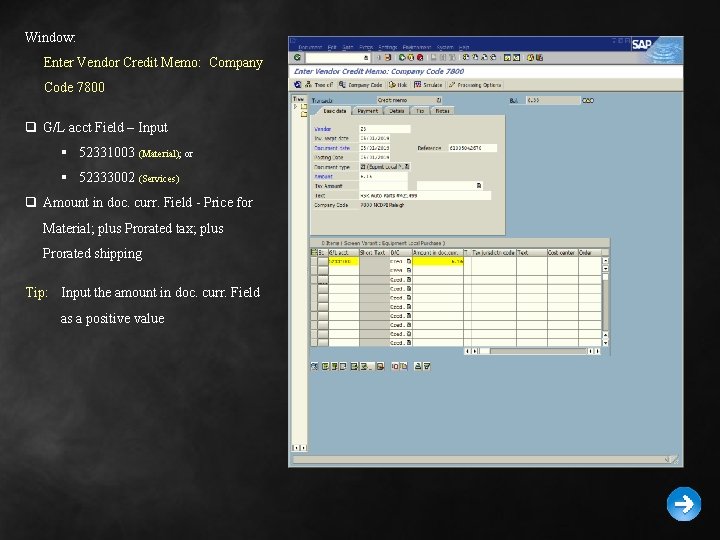The image size is (720, 540).
Task: Click the Document date field
Action: point(375,148)
